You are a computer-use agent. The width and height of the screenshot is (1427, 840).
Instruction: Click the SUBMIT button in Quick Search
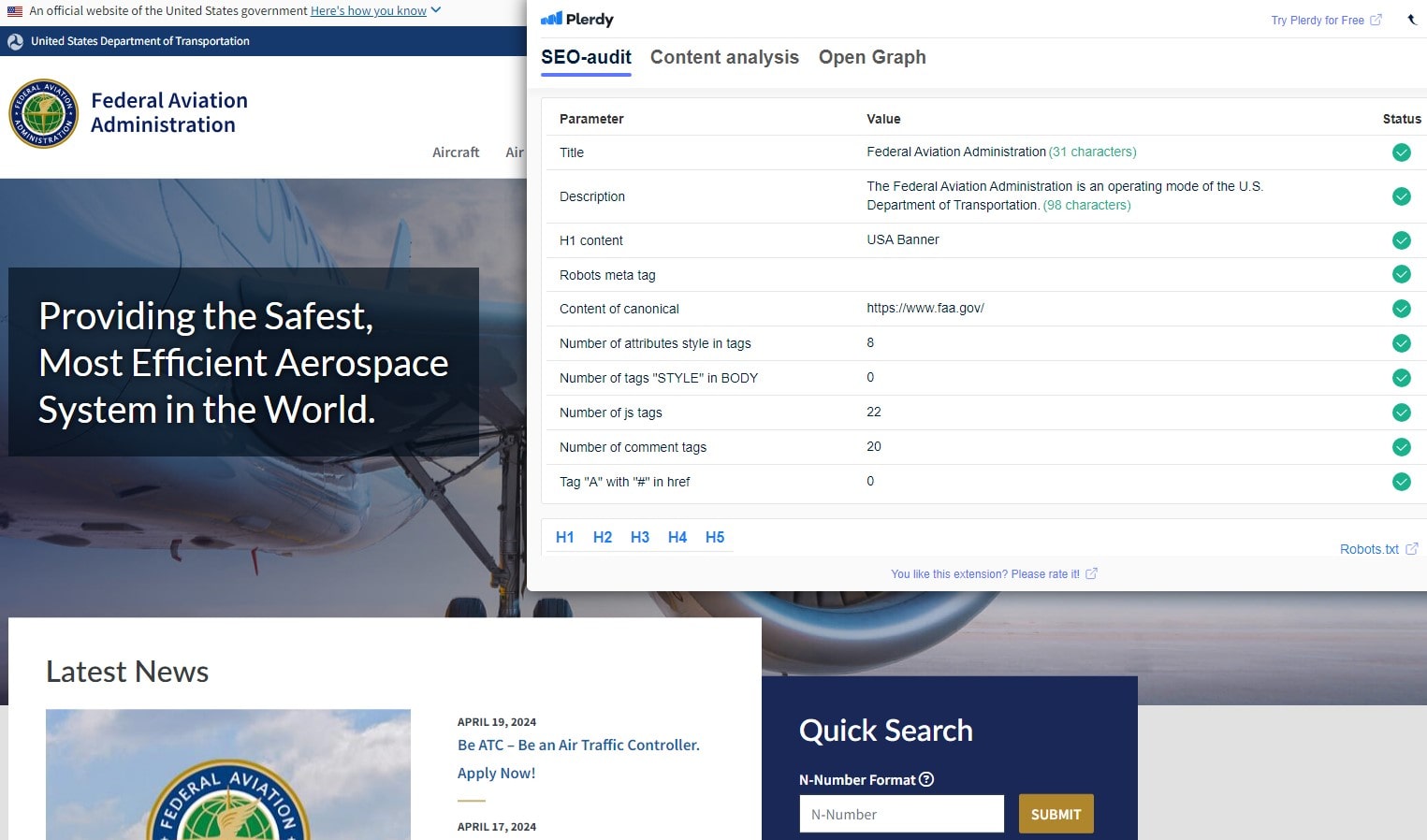pos(1056,814)
